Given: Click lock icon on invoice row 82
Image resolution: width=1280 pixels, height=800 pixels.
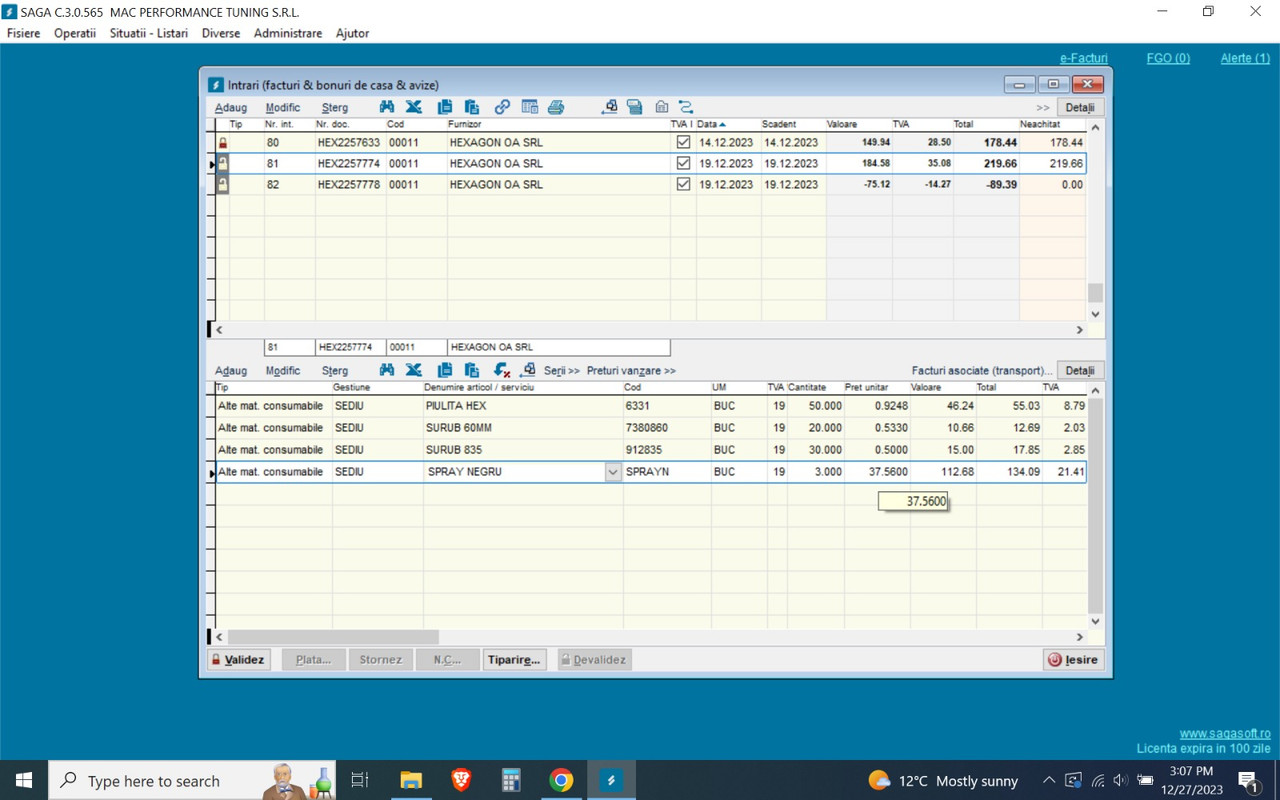Looking at the screenshot, I should (223, 184).
